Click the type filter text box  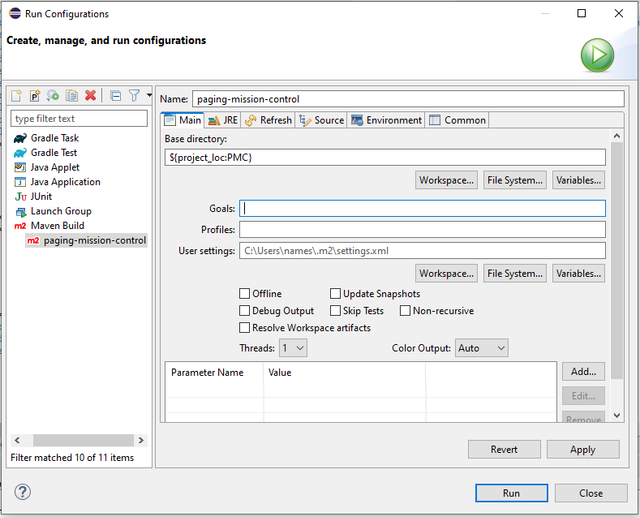pyautogui.click(x=79, y=119)
